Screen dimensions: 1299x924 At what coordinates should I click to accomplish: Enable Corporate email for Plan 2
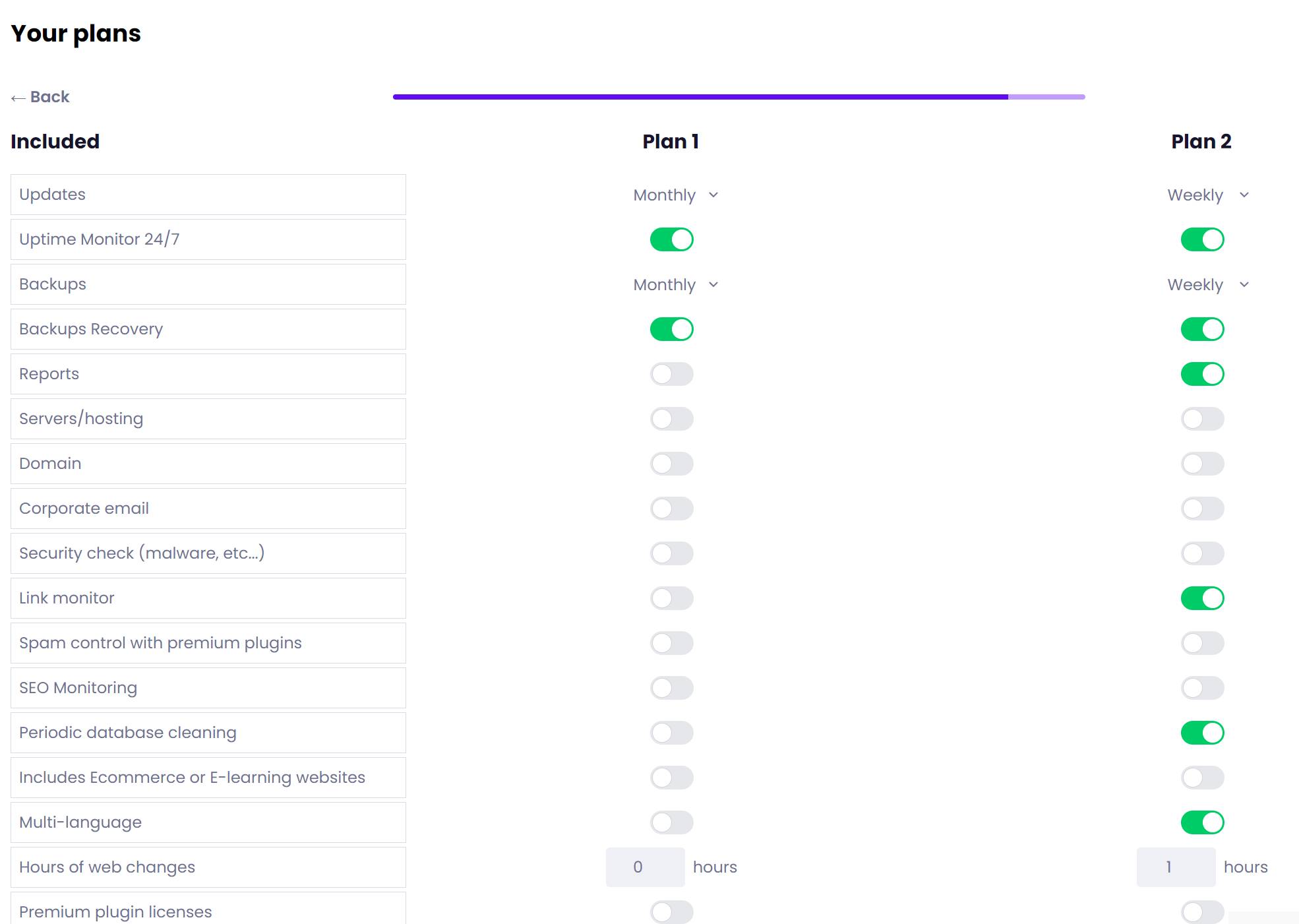[1202, 508]
